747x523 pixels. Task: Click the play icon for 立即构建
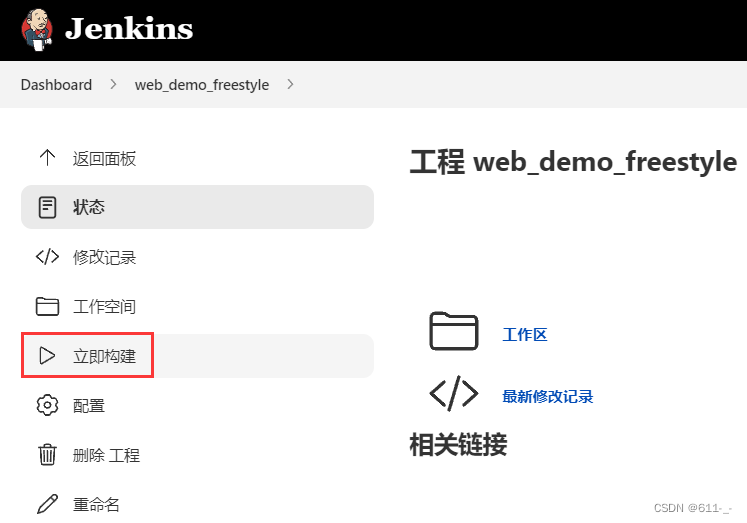point(47,356)
